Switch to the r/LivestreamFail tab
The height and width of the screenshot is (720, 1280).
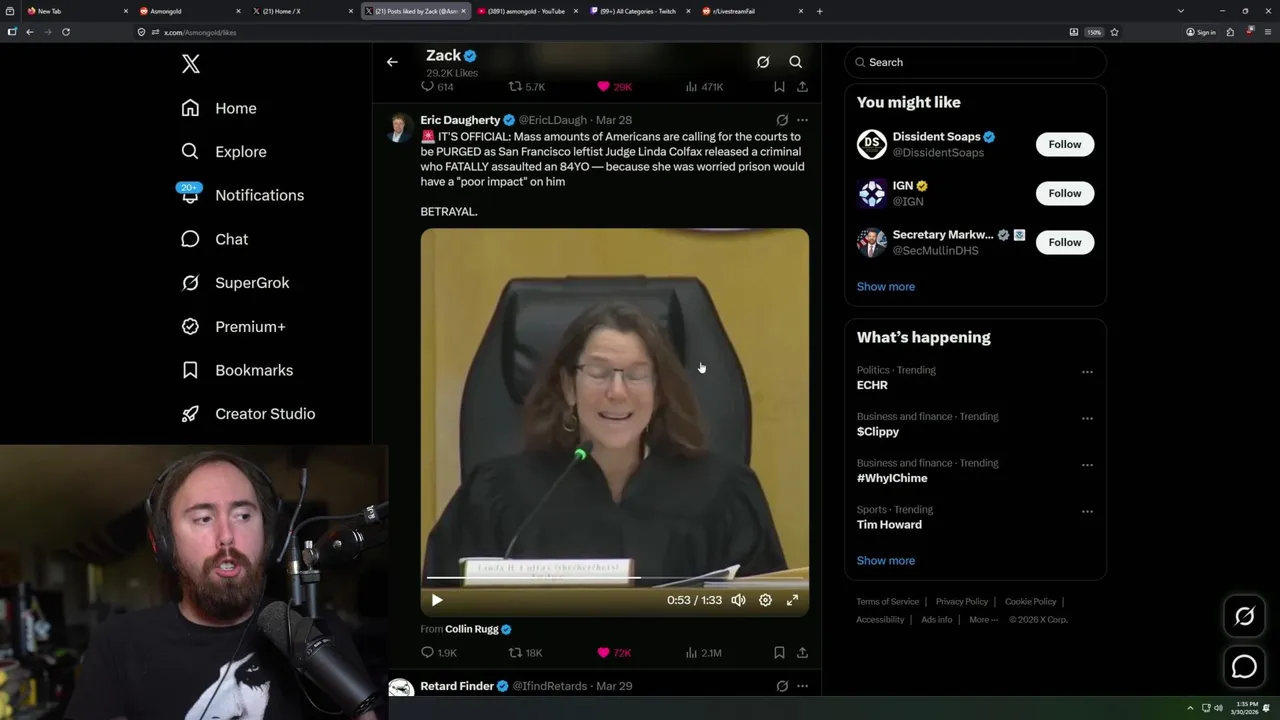click(753, 11)
